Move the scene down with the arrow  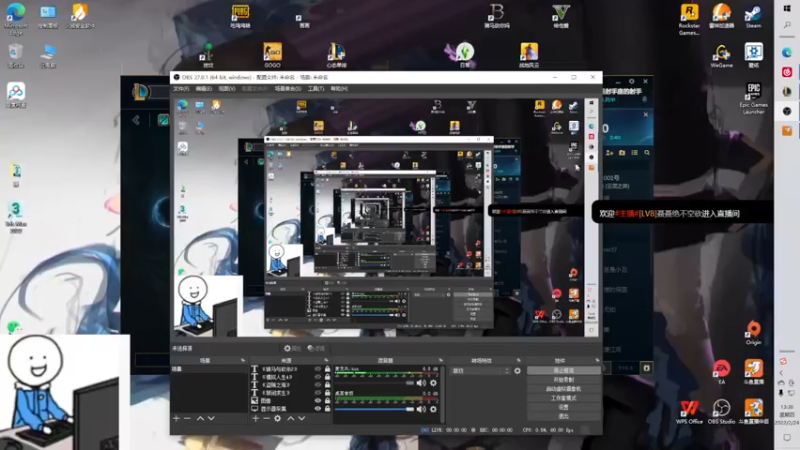click(211, 418)
